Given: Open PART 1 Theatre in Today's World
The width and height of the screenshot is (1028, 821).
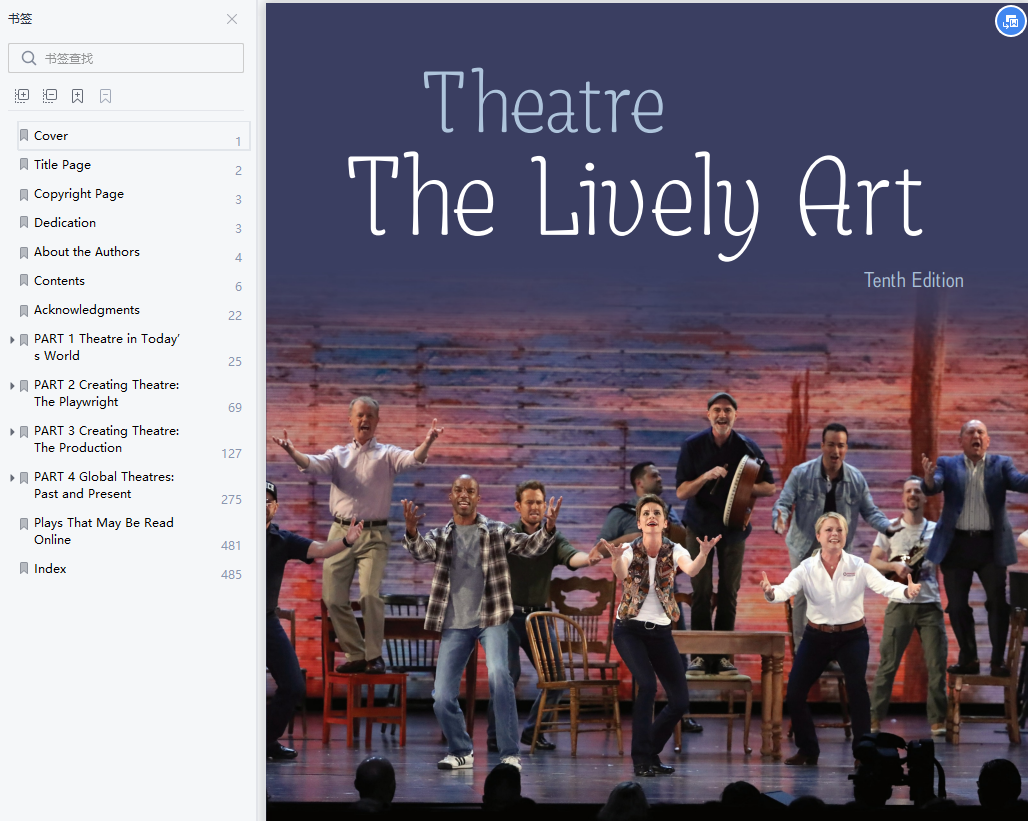Looking at the screenshot, I should click(107, 347).
